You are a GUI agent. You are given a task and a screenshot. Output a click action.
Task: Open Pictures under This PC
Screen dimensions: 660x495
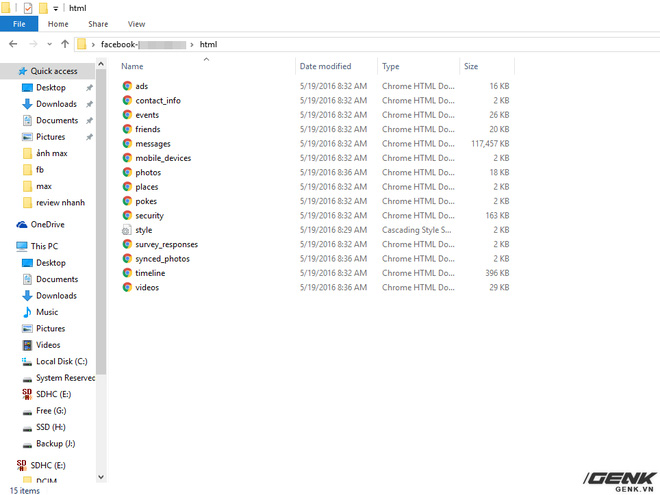[51, 328]
